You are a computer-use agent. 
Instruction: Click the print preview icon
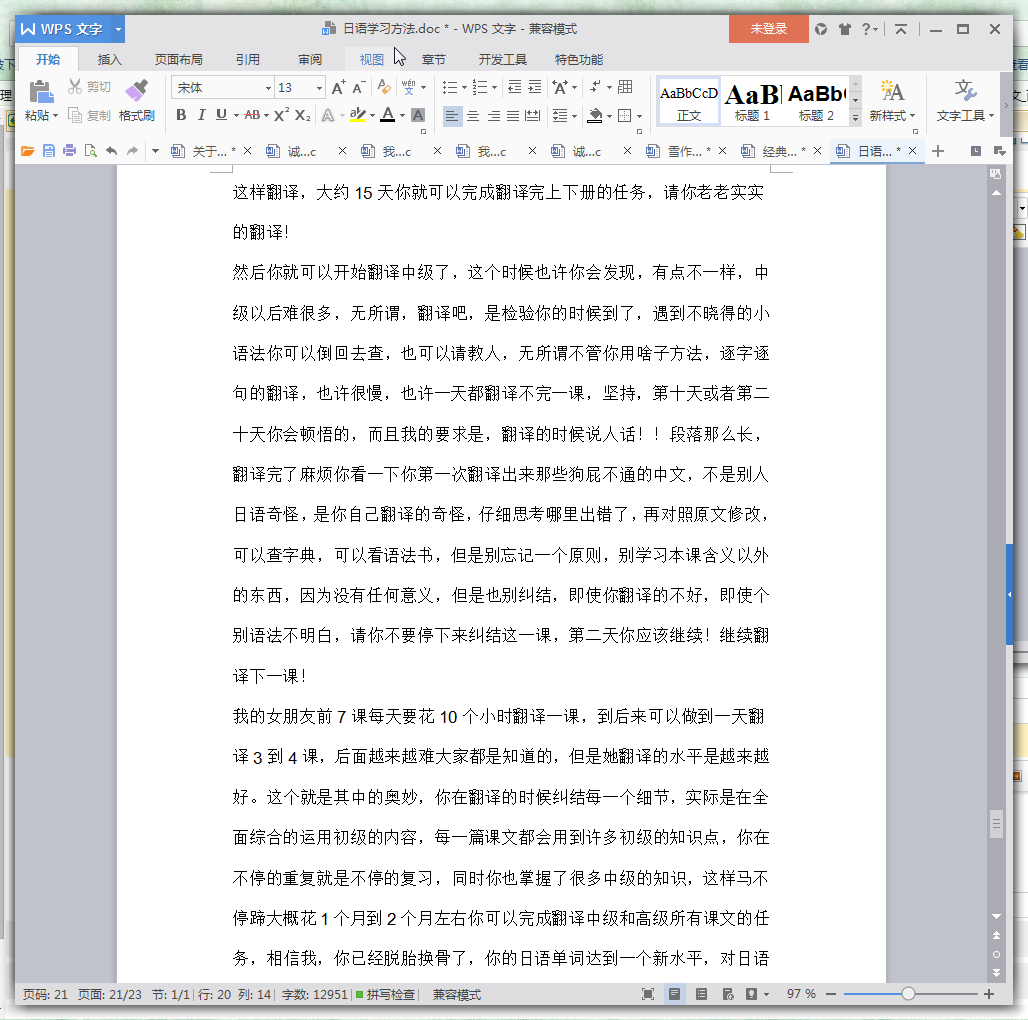tap(90, 151)
